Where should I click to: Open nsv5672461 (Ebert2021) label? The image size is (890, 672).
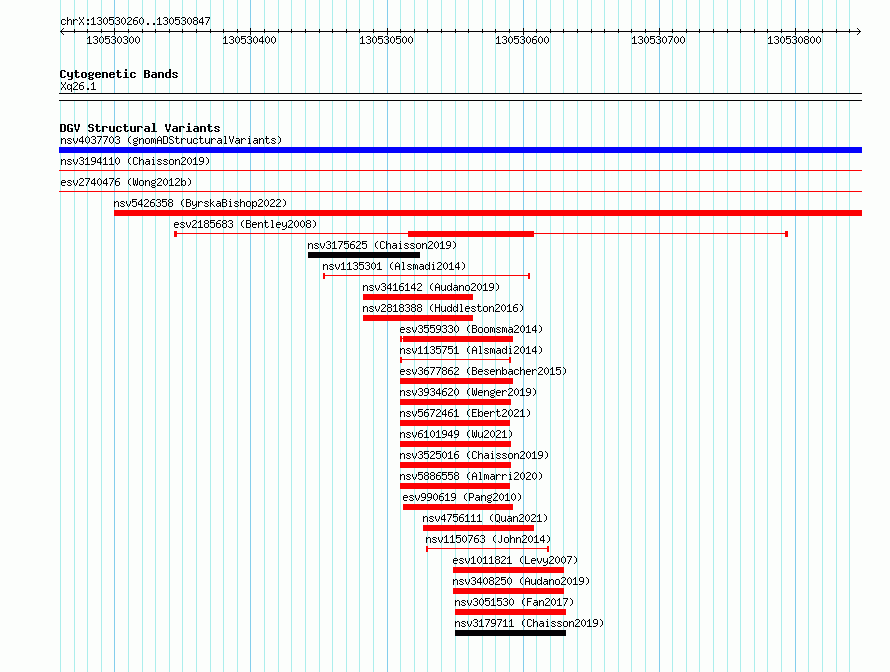pos(465,413)
